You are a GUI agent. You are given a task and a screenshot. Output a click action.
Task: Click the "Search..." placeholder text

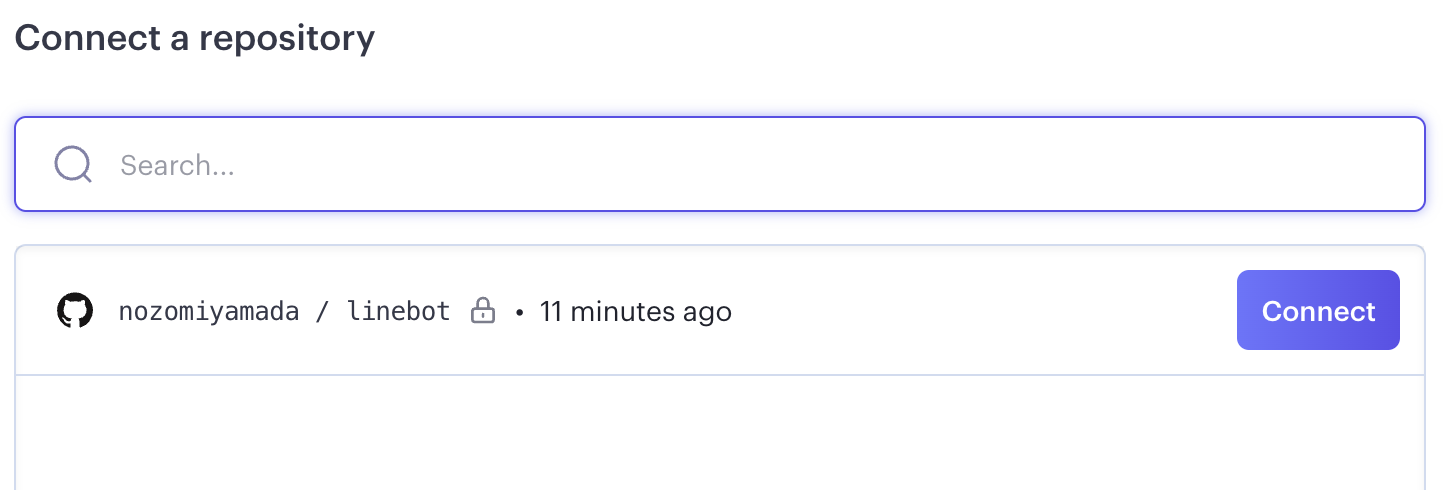pyautogui.click(x=177, y=165)
